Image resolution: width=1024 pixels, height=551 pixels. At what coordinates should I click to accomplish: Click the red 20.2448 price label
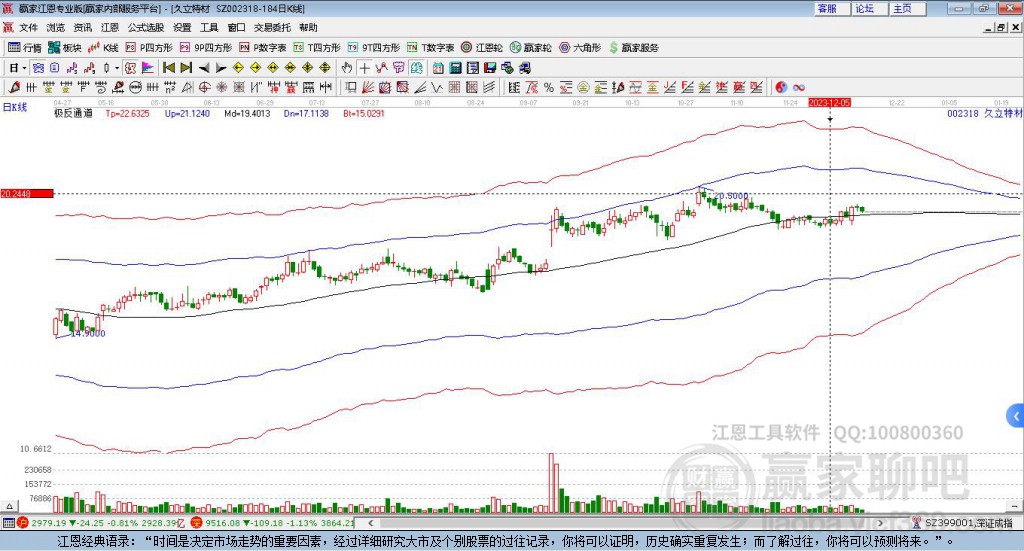pyautogui.click(x=27, y=193)
